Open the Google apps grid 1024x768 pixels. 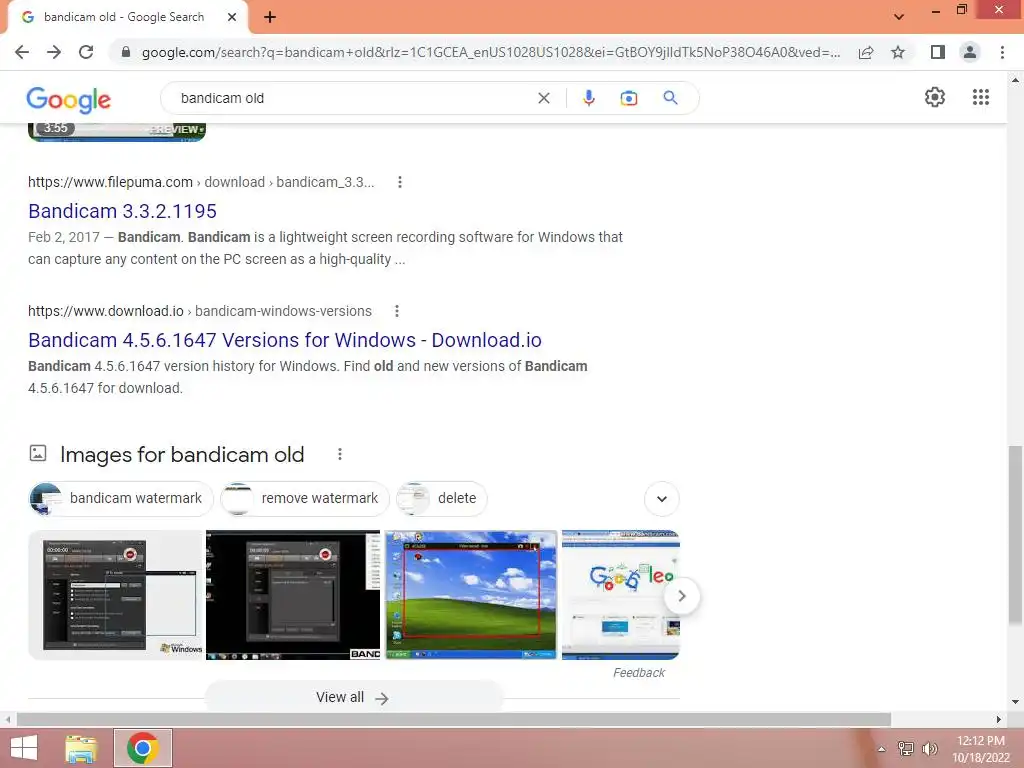[x=981, y=97]
